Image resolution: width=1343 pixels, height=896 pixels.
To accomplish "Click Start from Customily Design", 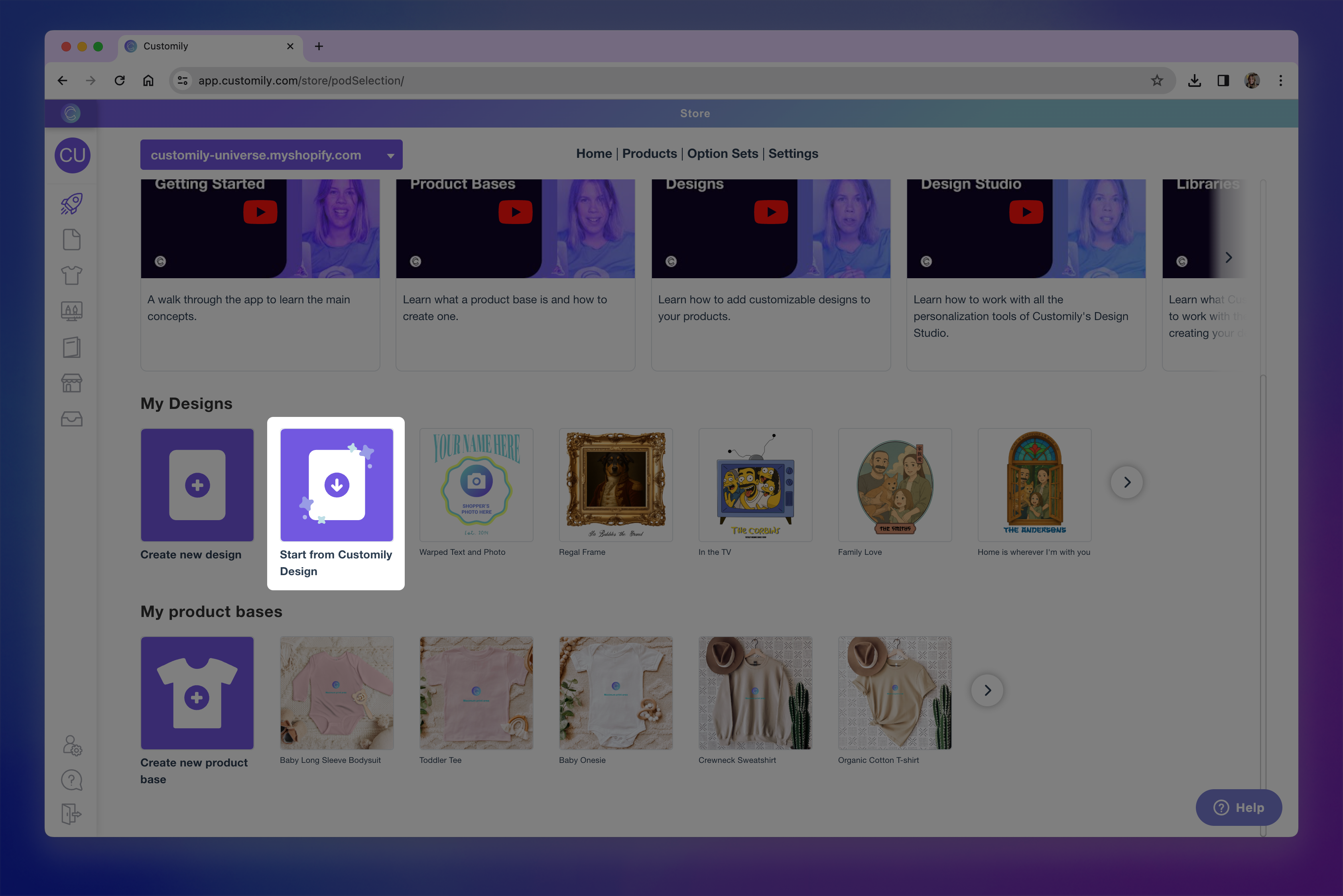I will [336, 485].
